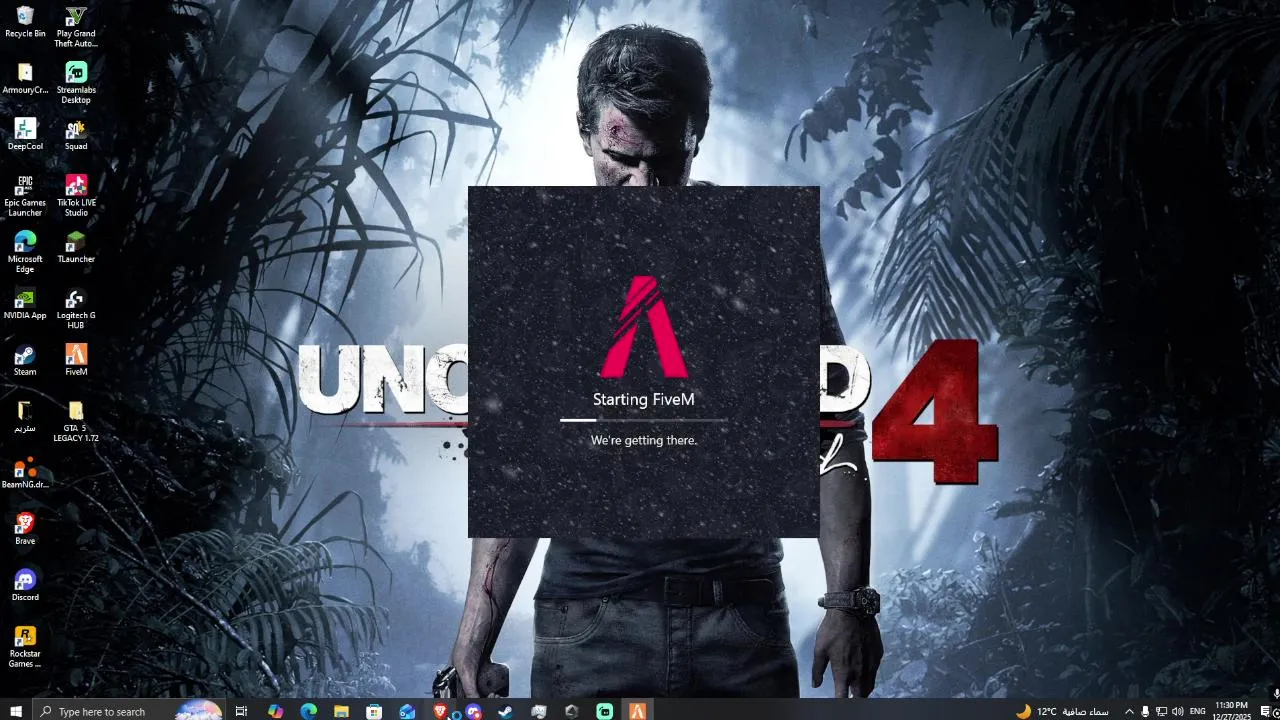The width and height of the screenshot is (1280, 720).
Task: Open Discord from the taskbar
Action: [473, 711]
